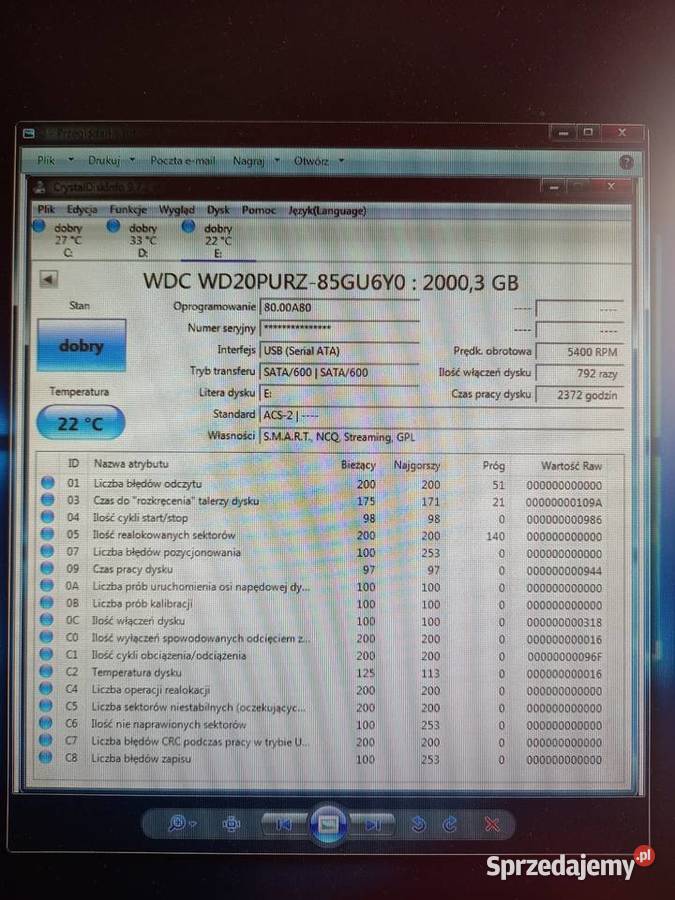
Task: Click the Interfejs field USB (Serial ATA)
Action: tap(339, 350)
